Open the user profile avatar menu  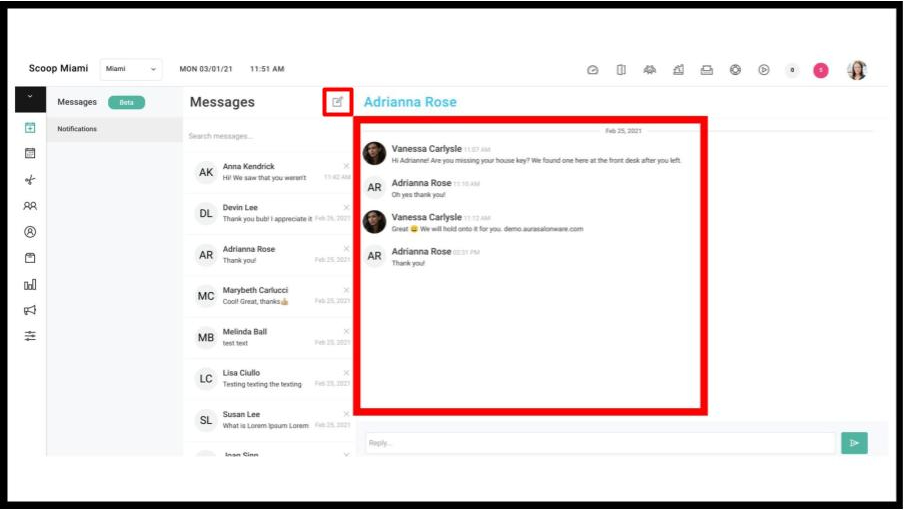857,70
